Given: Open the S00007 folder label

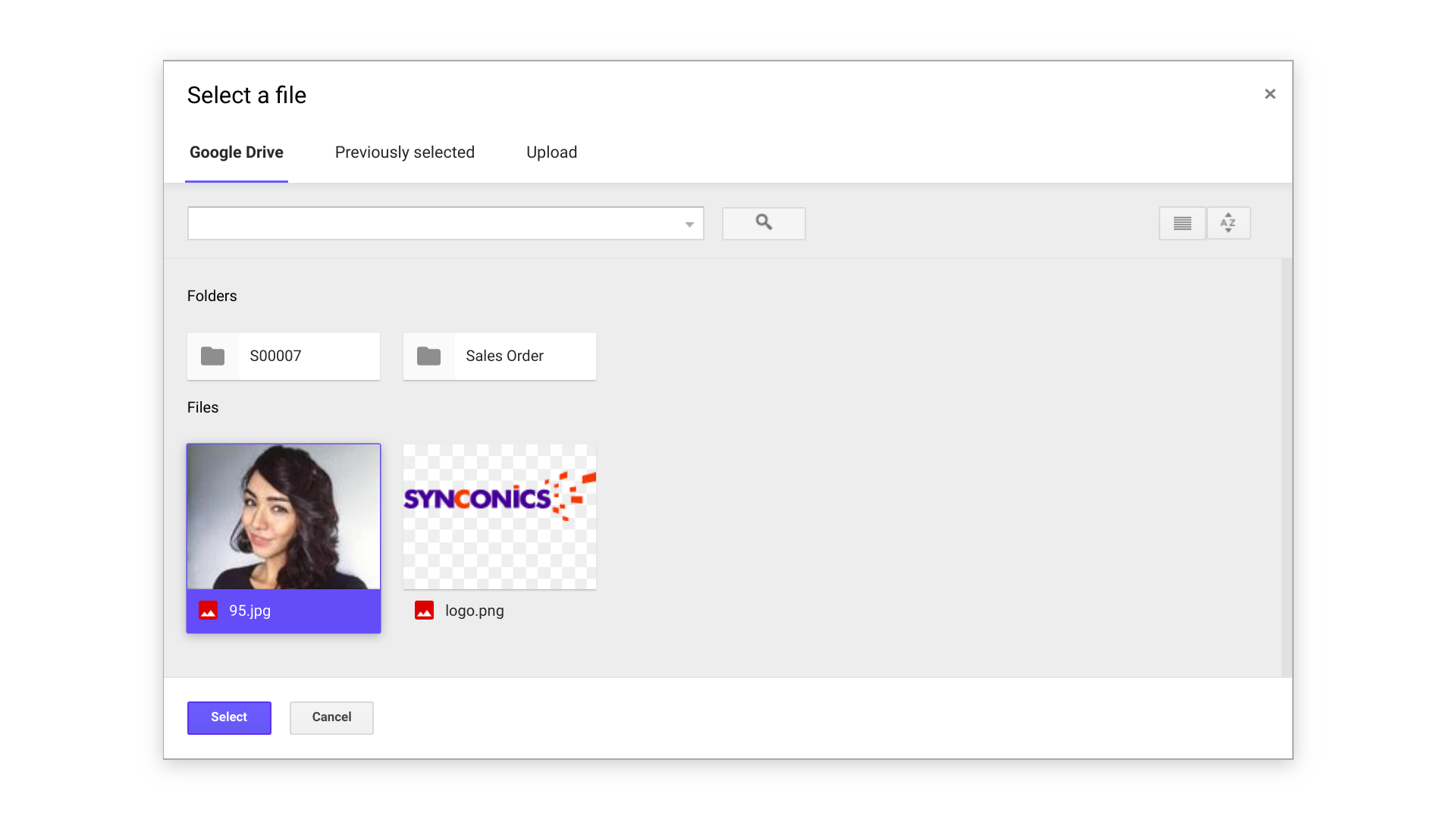Looking at the screenshot, I should [275, 356].
